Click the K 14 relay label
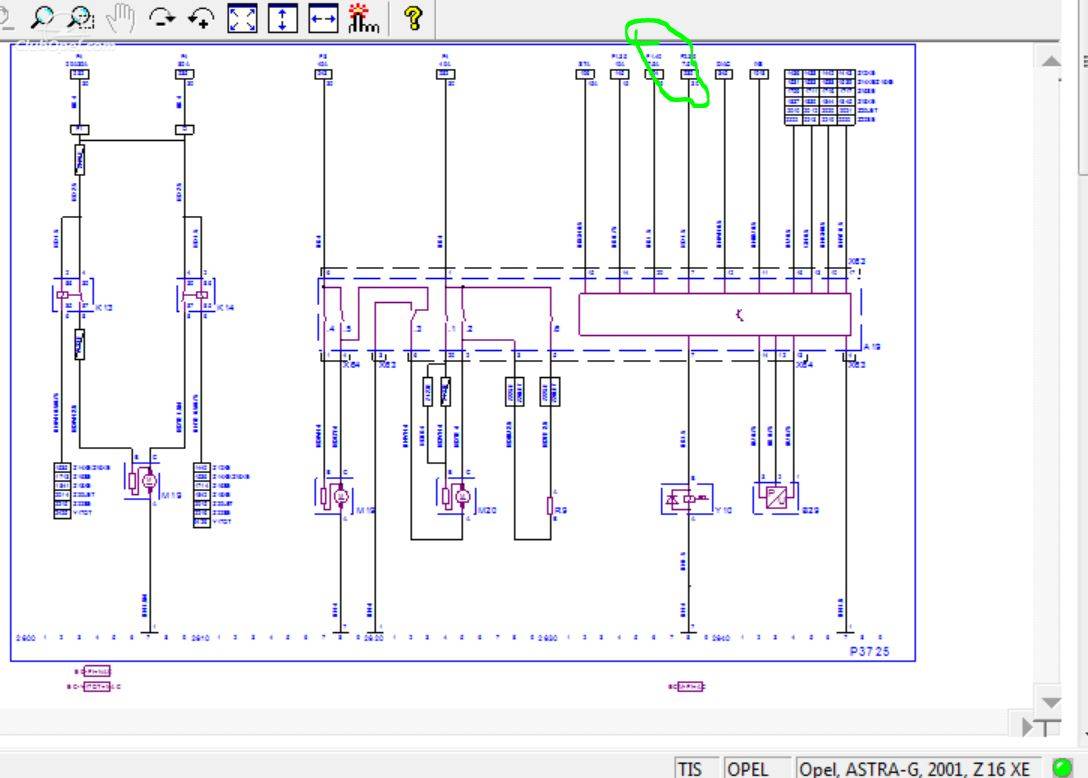Image resolution: width=1088 pixels, height=778 pixels. 225,307
